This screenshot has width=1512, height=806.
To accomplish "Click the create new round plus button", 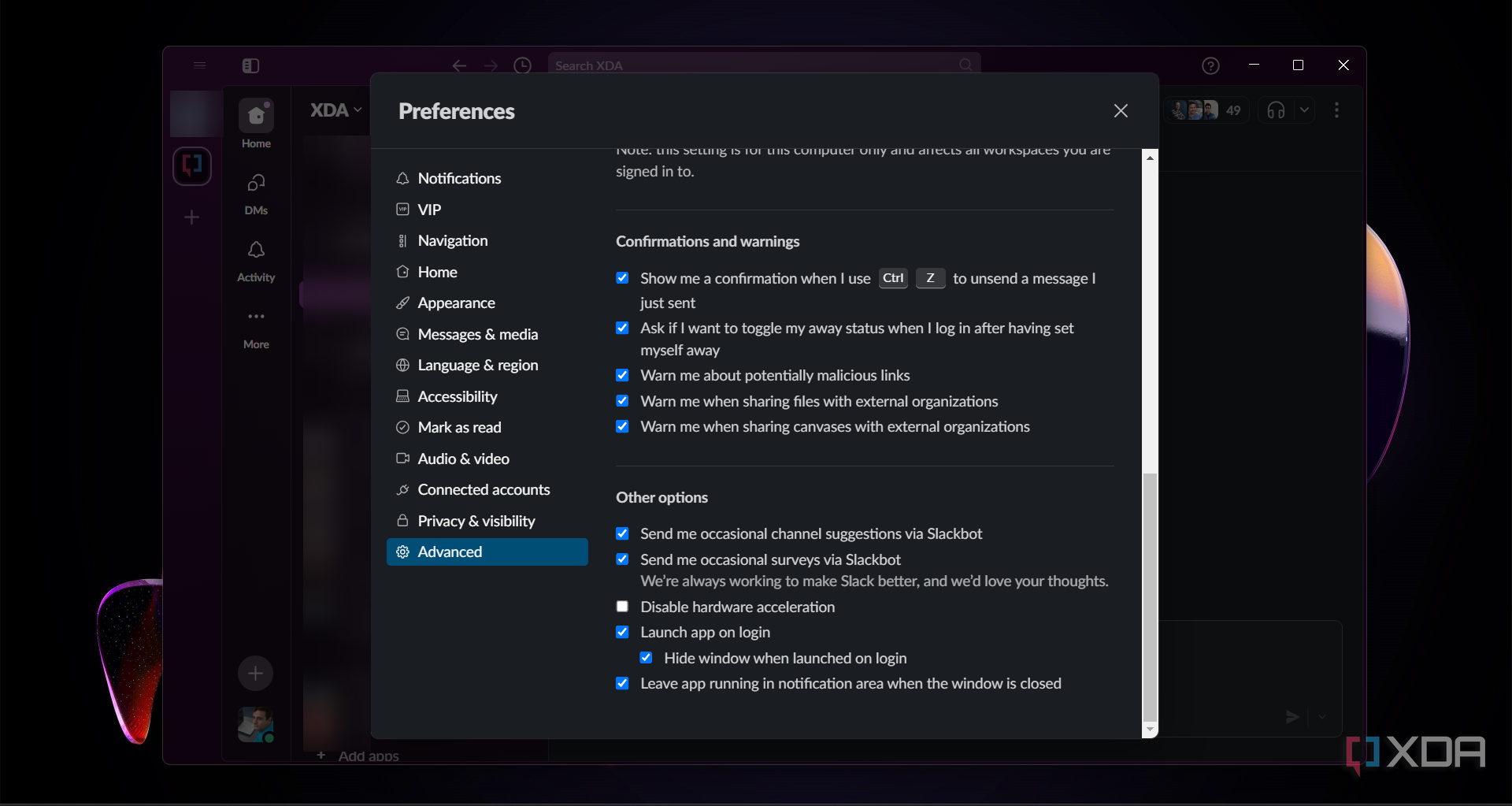I will click(255, 674).
